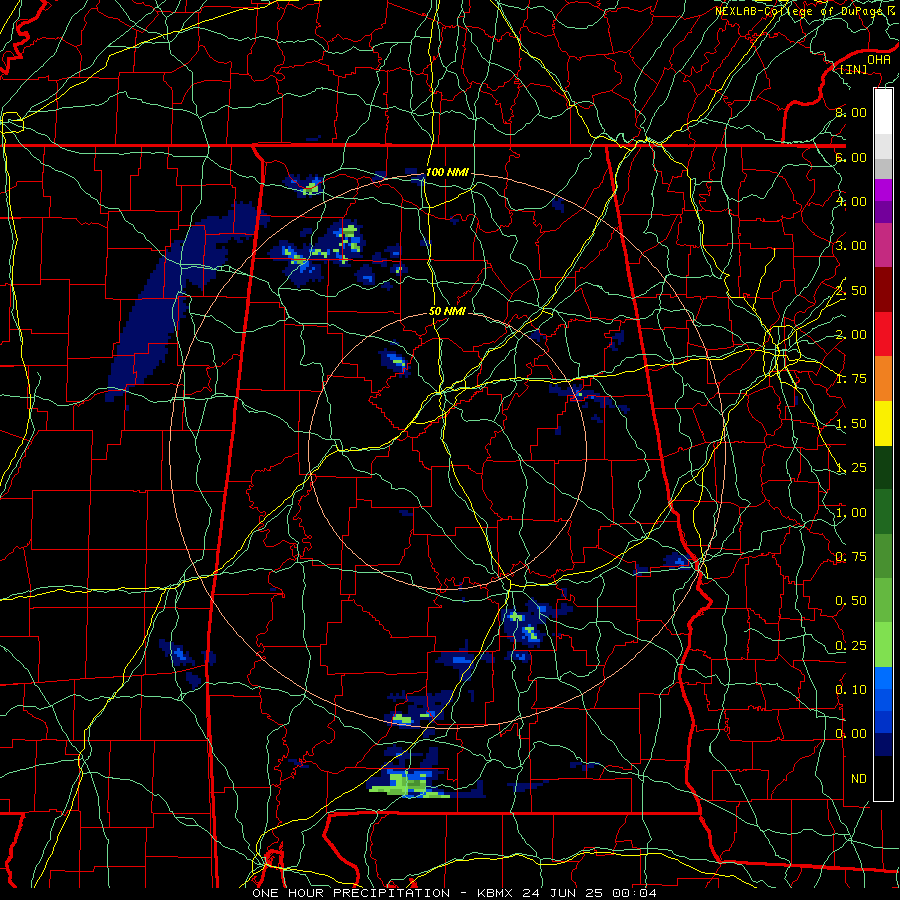
Task: Click the ONE HOUR PRECIPITATION KBMX title text
Action: coord(454,893)
